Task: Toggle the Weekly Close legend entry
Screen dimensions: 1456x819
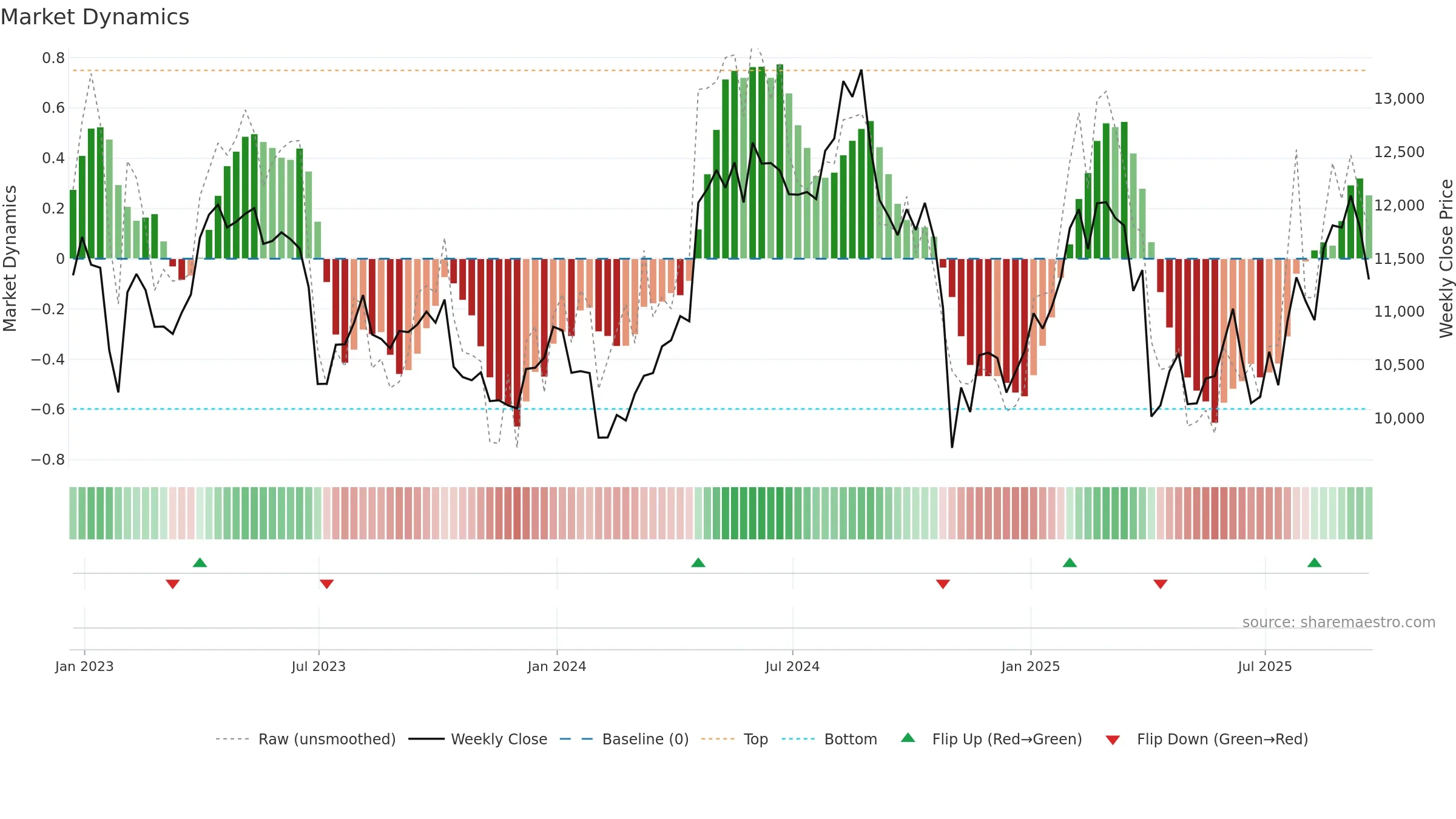Action: pyautogui.click(x=478, y=739)
